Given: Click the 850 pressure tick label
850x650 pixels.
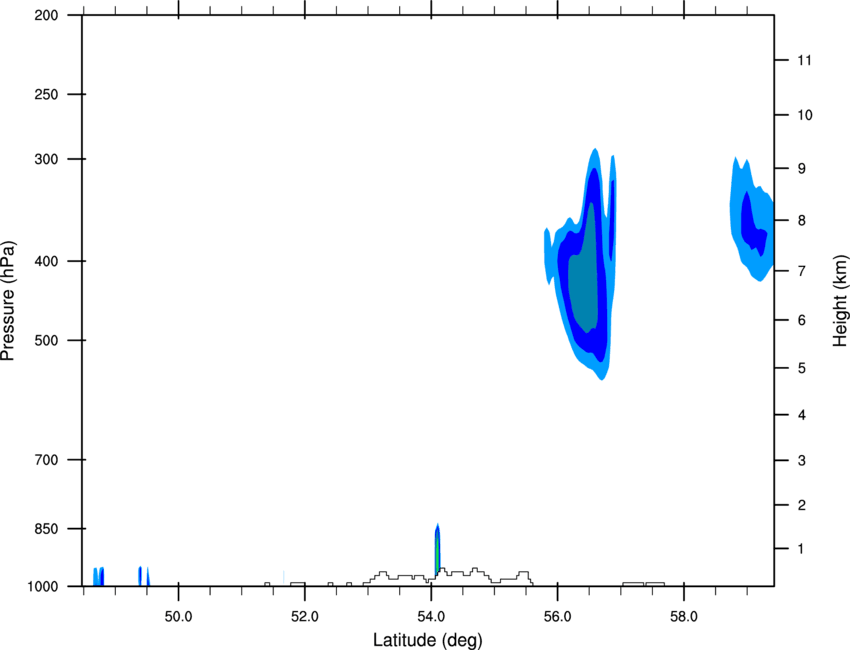Looking at the screenshot, I should point(46,529).
